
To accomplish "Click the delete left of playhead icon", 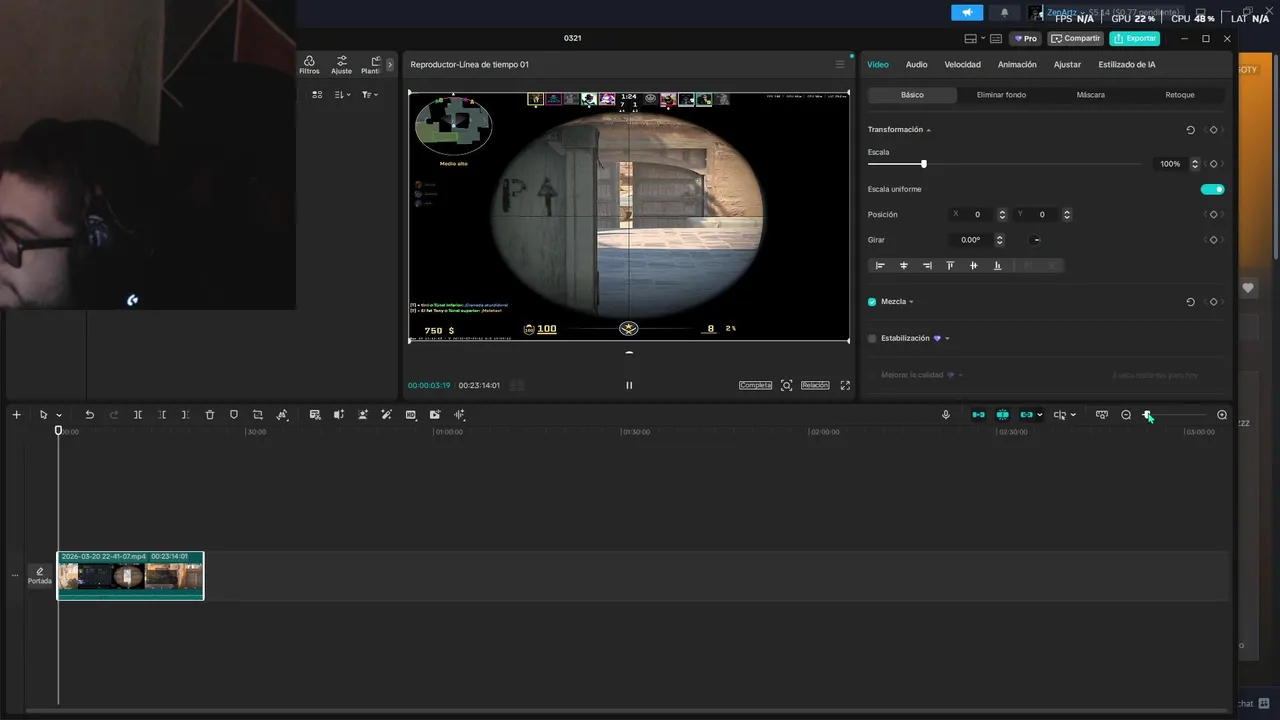I will [x=162, y=415].
